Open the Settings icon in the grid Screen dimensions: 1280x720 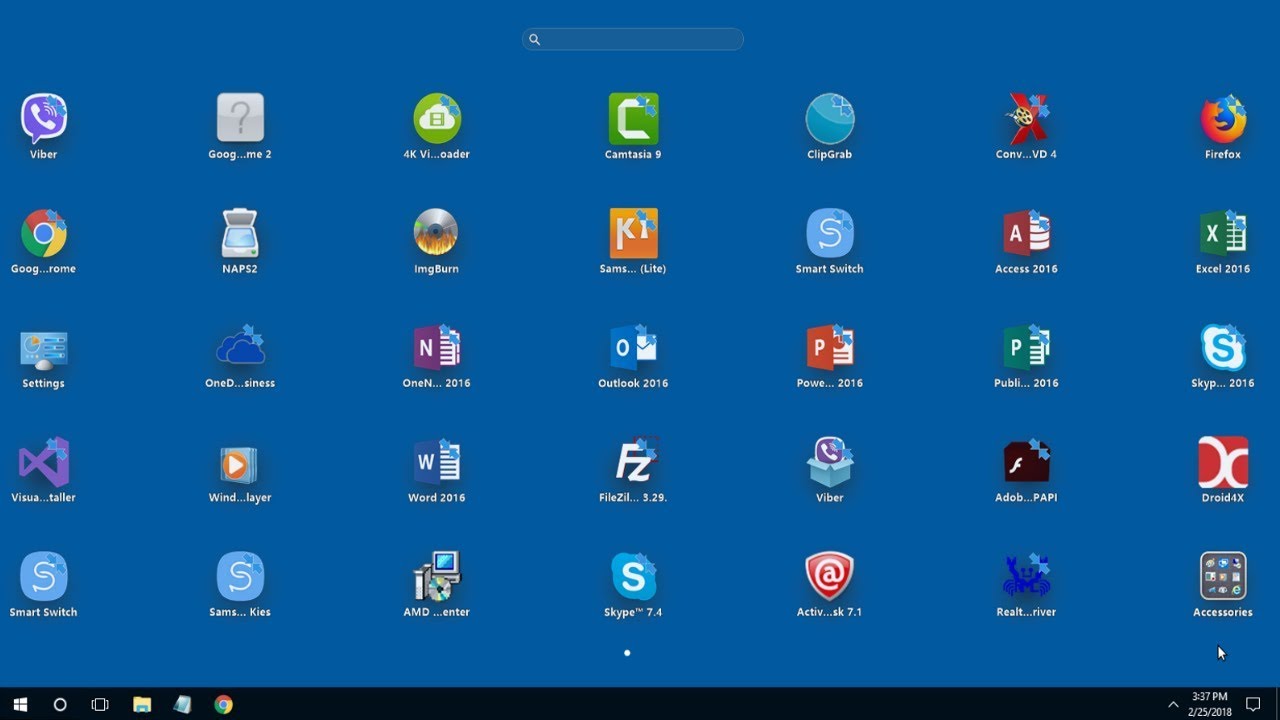click(x=43, y=348)
